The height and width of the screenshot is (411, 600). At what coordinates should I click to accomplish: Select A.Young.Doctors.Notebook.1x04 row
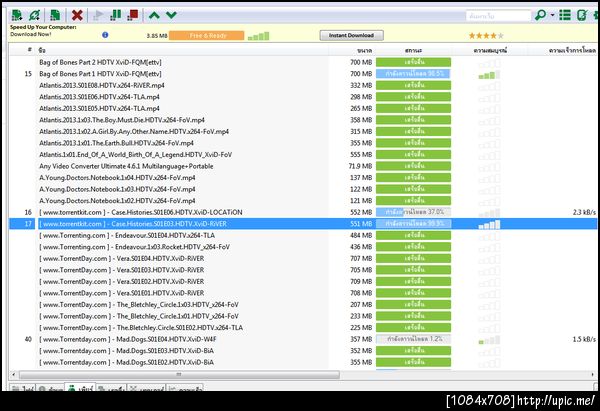(303, 178)
